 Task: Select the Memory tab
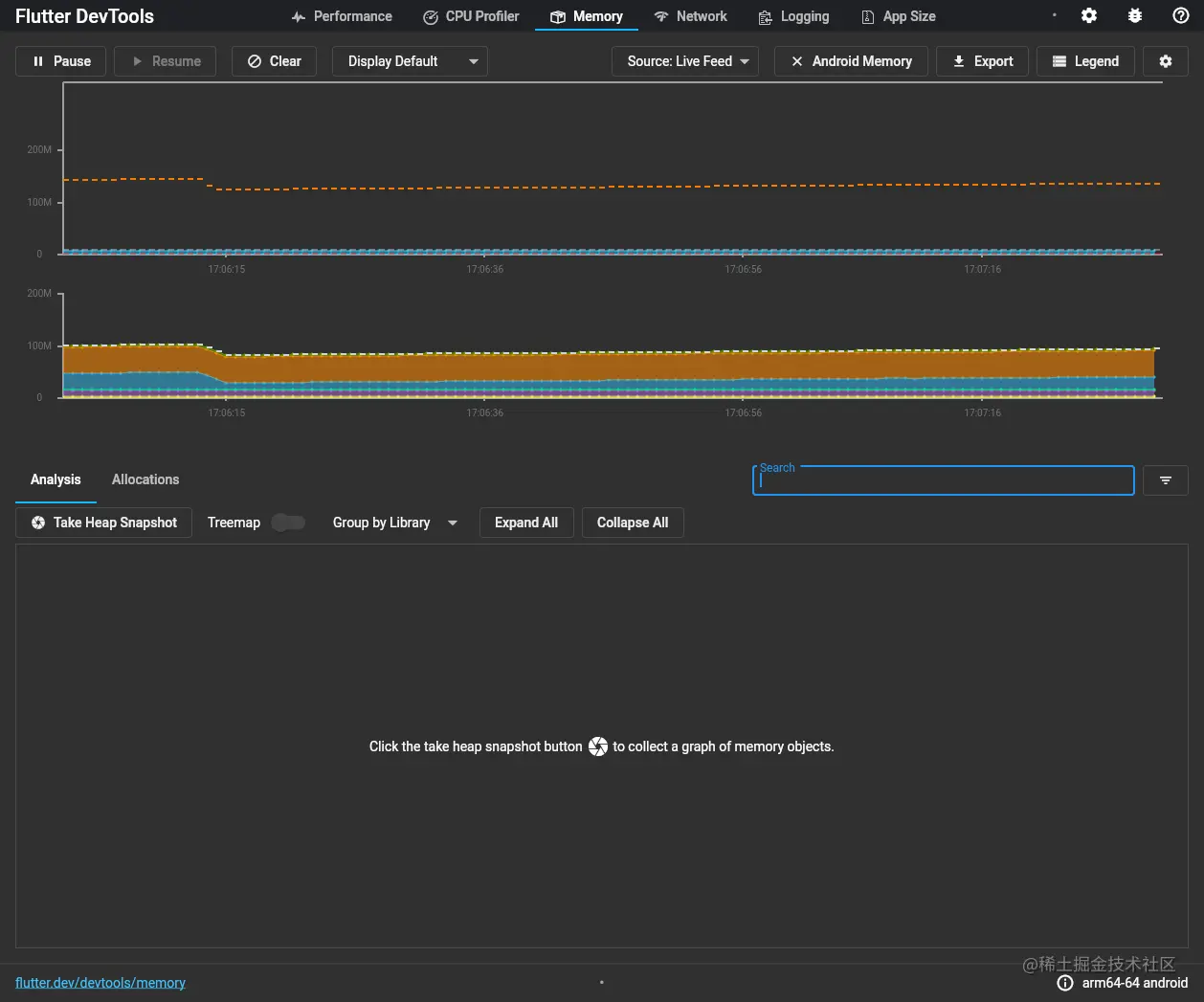click(x=587, y=16)
